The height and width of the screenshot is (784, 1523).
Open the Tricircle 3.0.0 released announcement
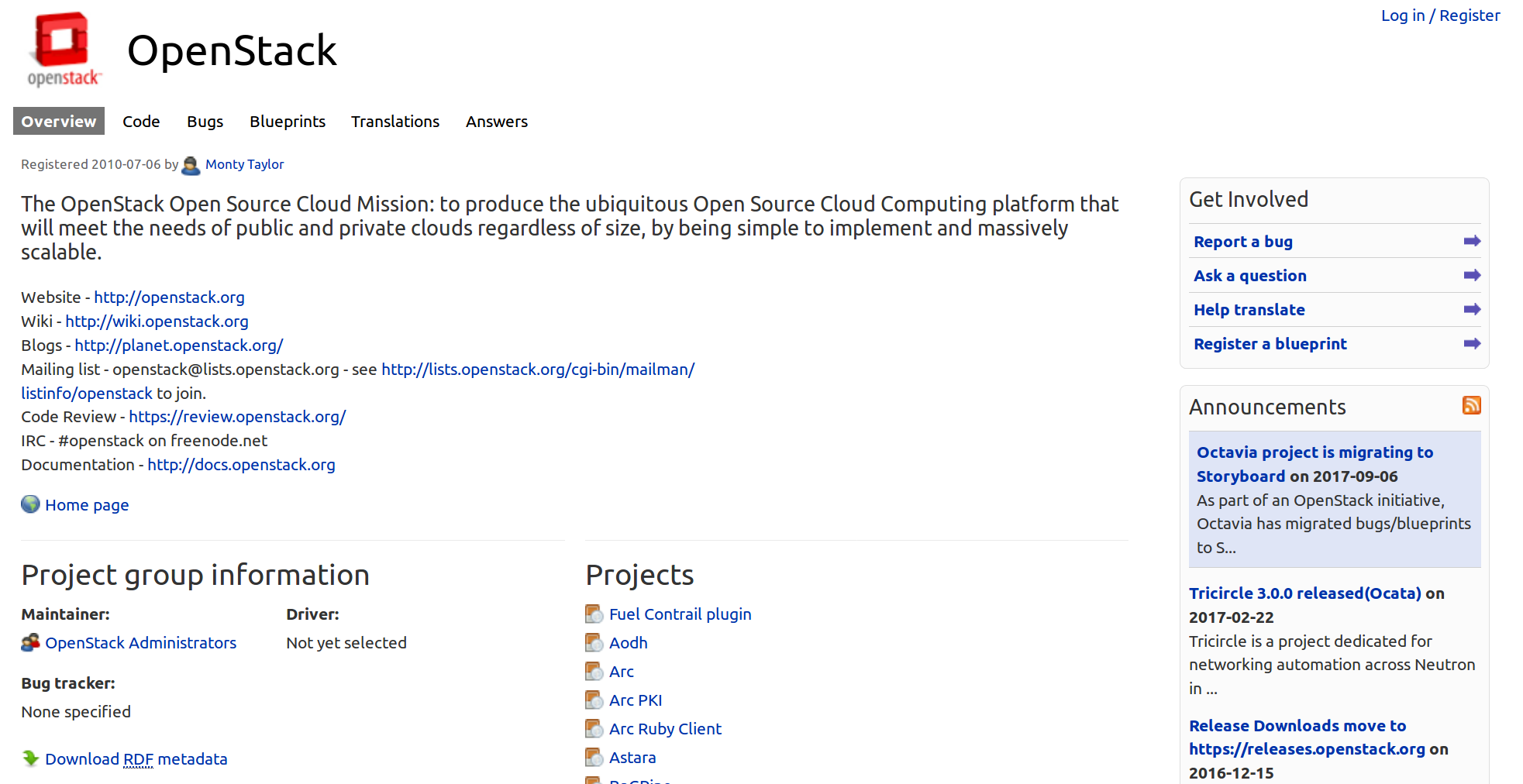[x=1304, y=593]
